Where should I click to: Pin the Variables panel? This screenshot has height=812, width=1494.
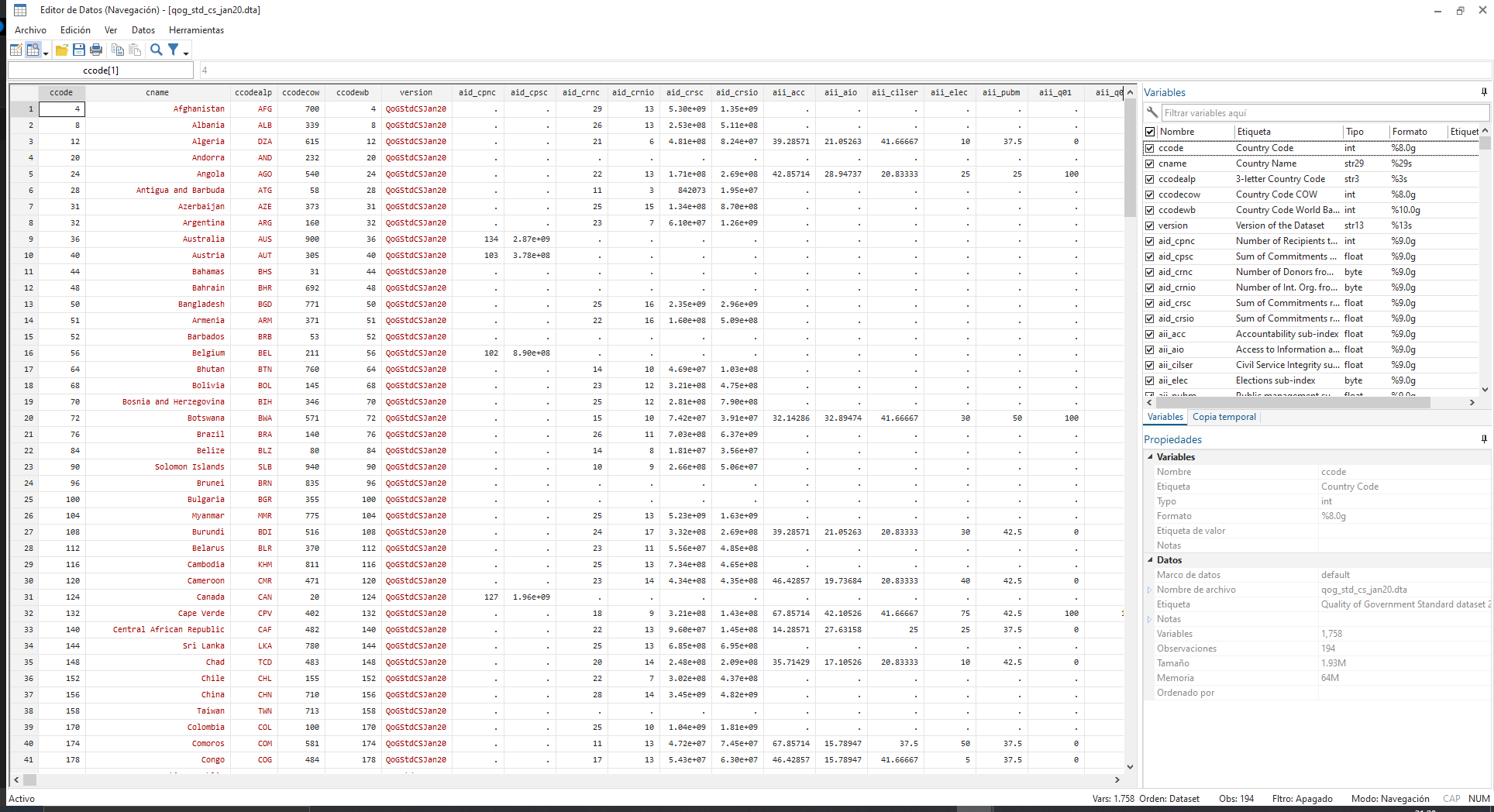[x=1484, y=92]
